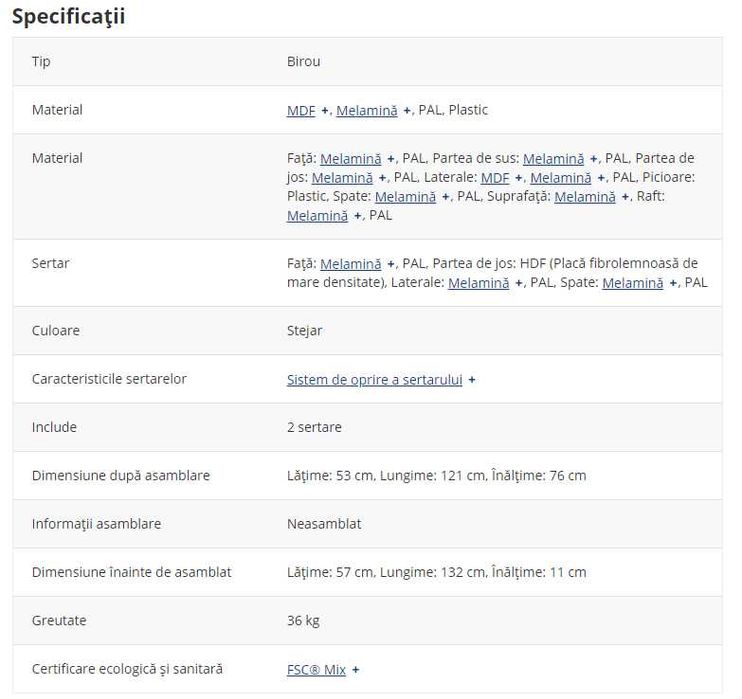The height and width of the screenshot is (699, 742).
Task: Open 'Sistem de oprire a sertarului' link
Action: [374, 380]
